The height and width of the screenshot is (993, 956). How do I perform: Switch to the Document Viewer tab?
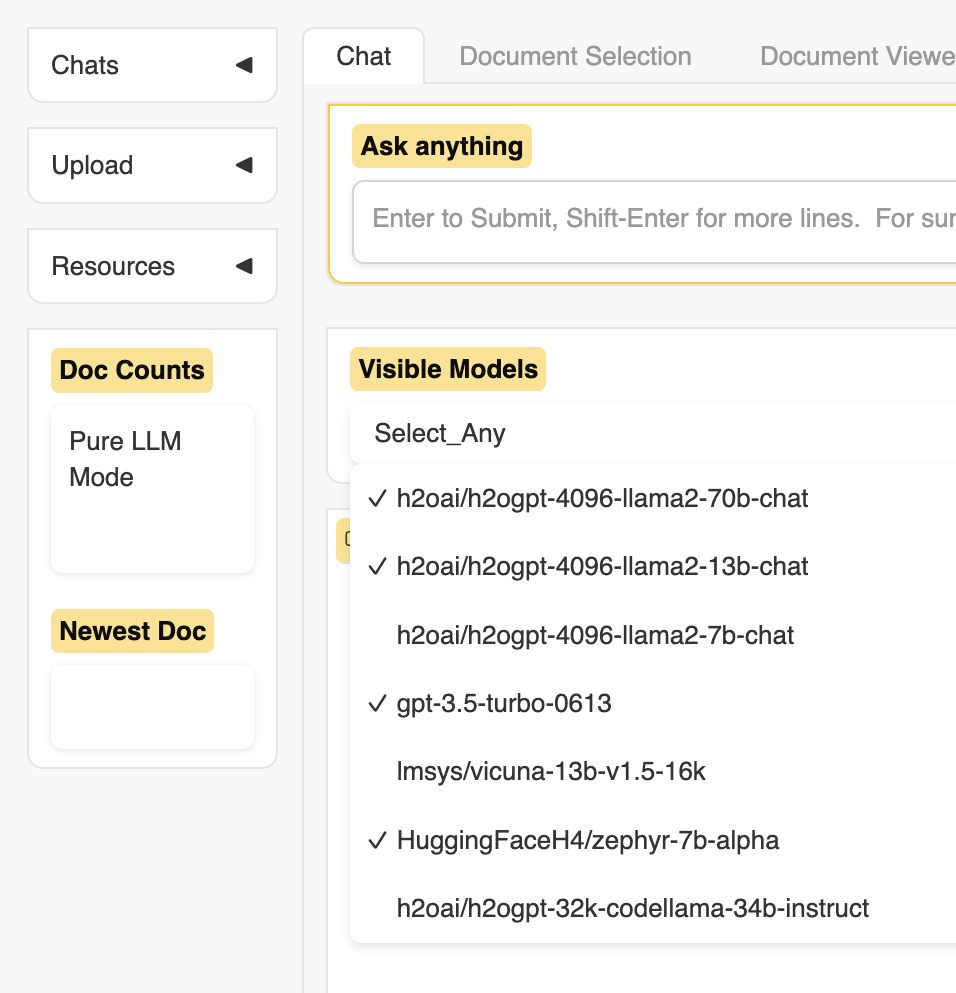click(x=857, y=56)
